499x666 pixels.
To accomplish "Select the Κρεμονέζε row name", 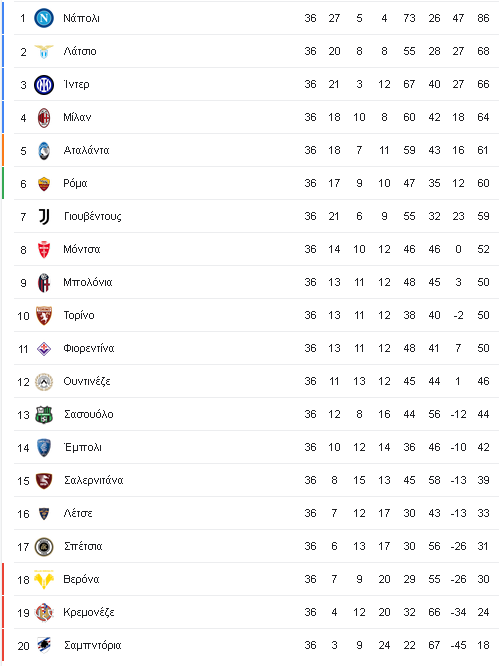I will 89,612.
